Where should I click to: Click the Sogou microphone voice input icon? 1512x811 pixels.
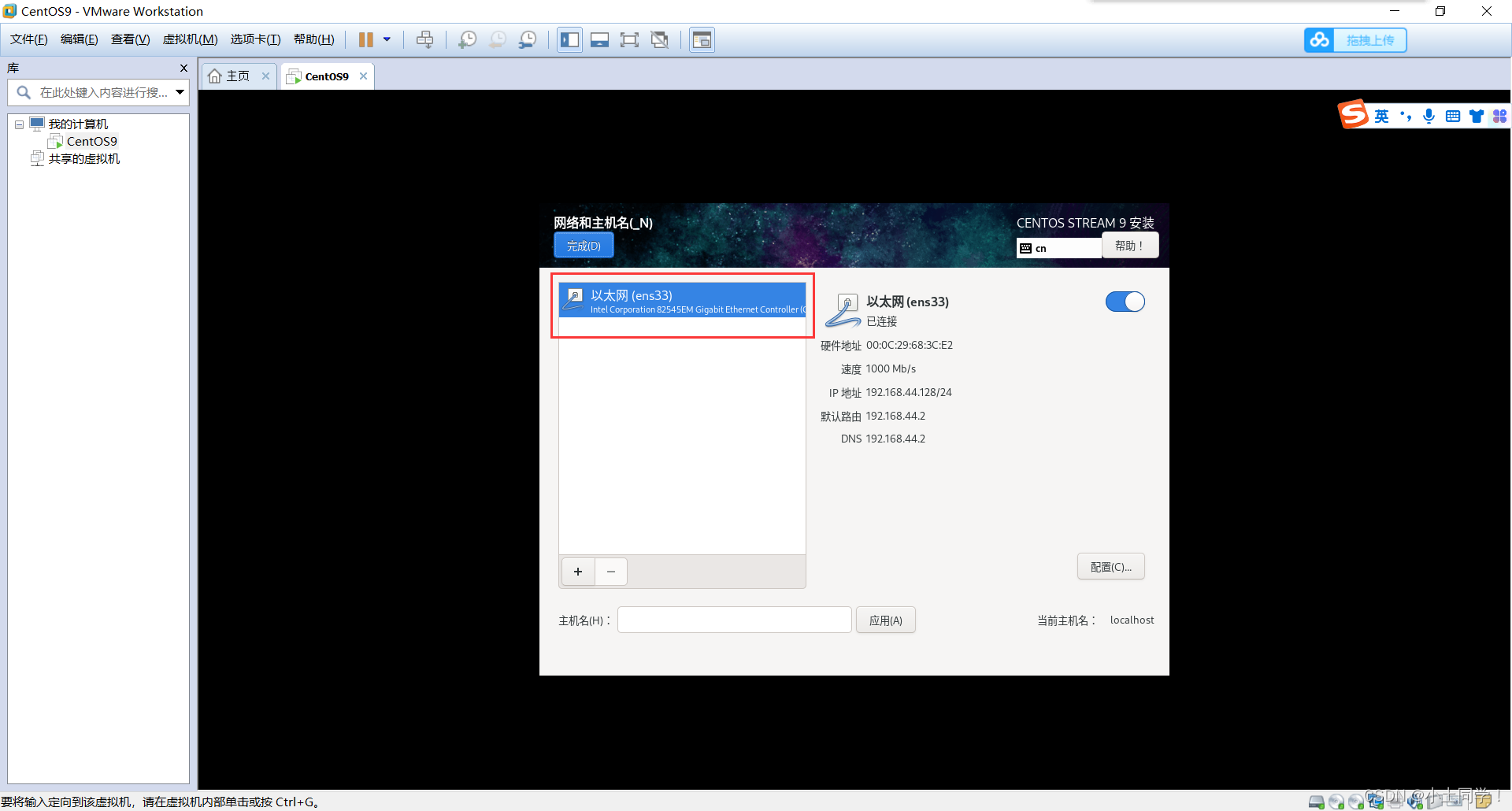tap(1429, 117)
